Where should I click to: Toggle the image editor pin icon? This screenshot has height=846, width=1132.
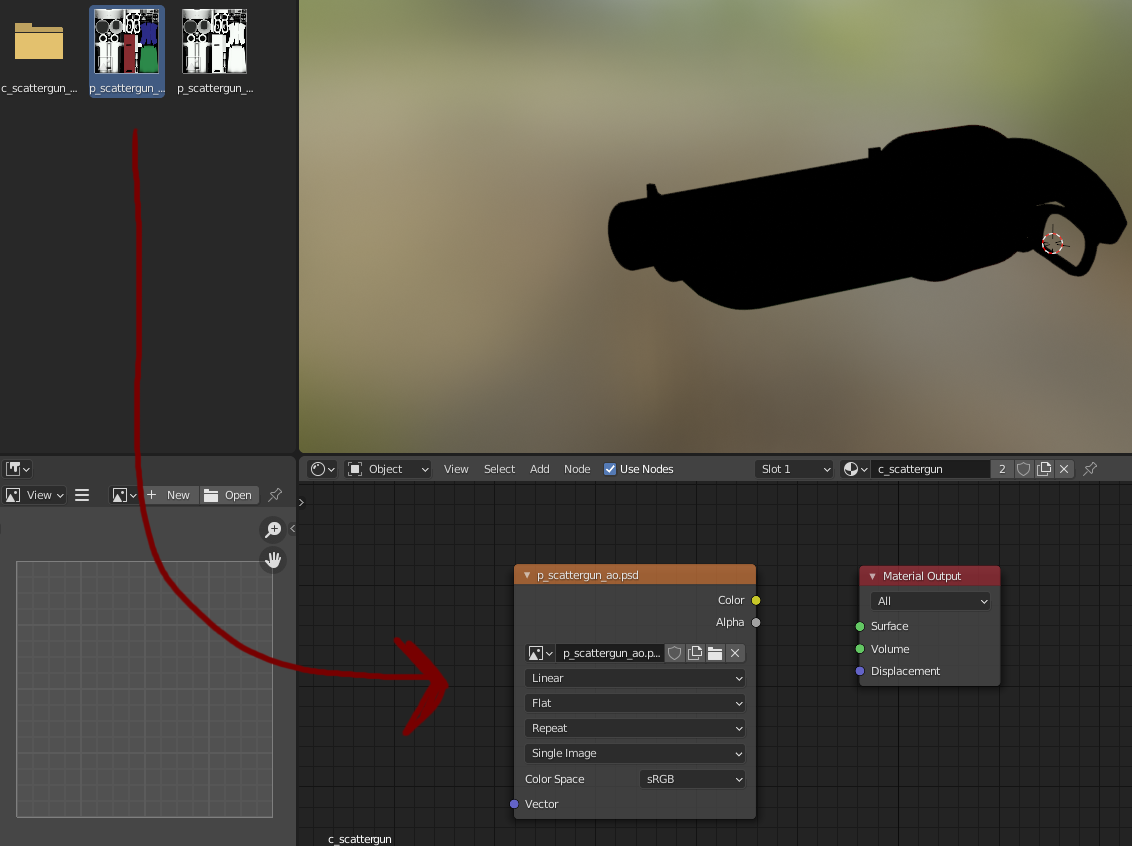(x=275, y=495)
